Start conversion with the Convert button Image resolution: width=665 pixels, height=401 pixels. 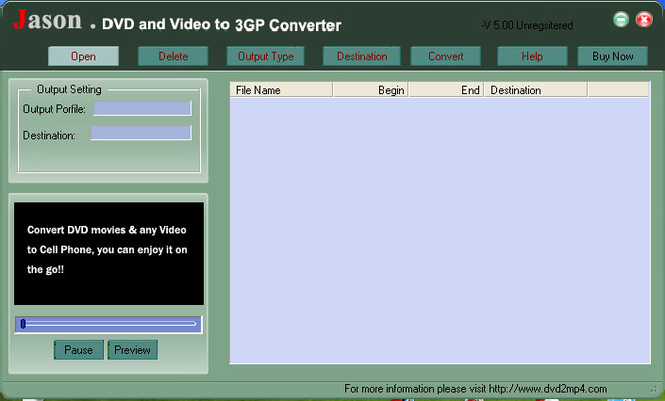point(445,56)
